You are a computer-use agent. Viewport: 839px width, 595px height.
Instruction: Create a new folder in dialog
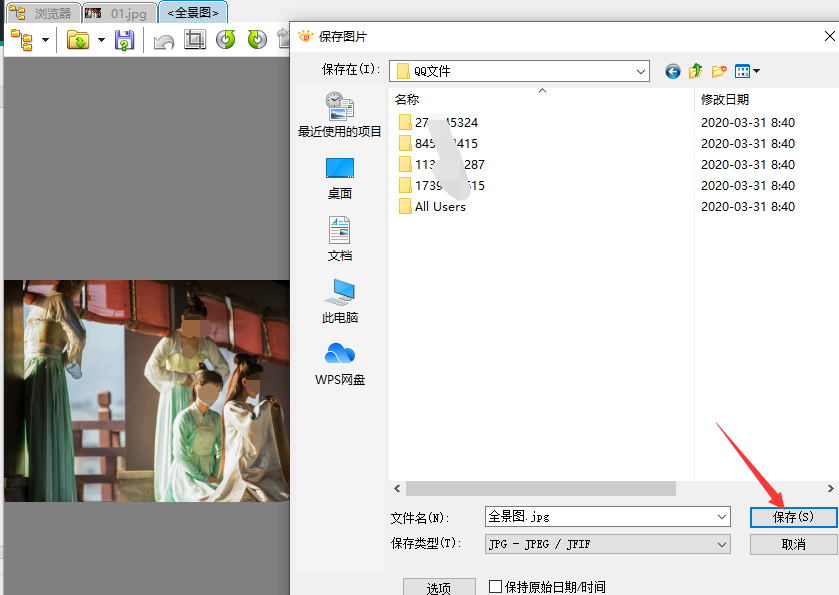[718, 71]
